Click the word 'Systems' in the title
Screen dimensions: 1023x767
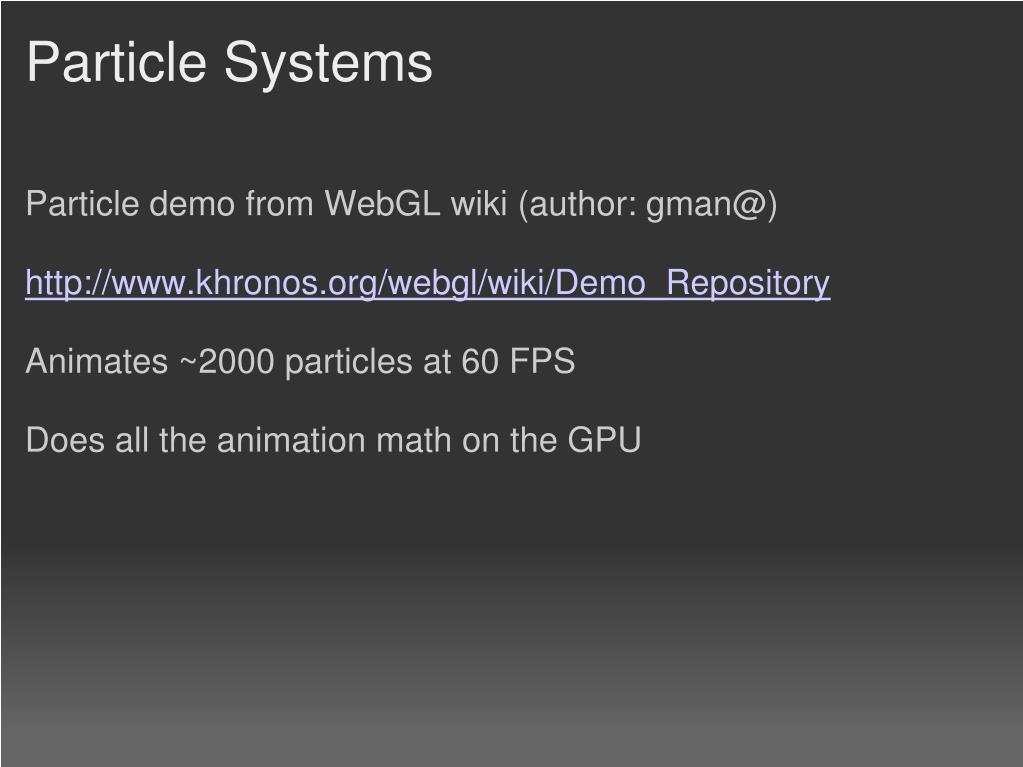click(x=328, y=64)
